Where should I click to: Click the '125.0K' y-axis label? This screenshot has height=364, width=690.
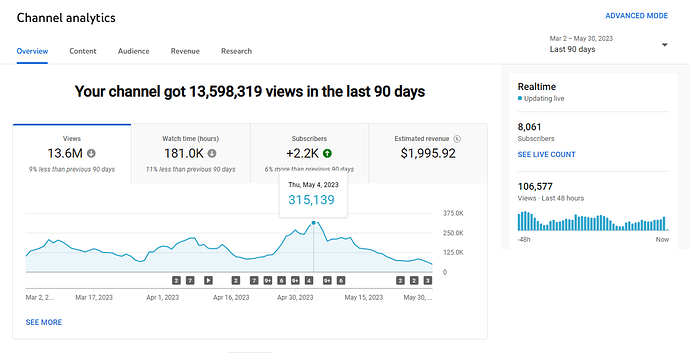point(453,253)
